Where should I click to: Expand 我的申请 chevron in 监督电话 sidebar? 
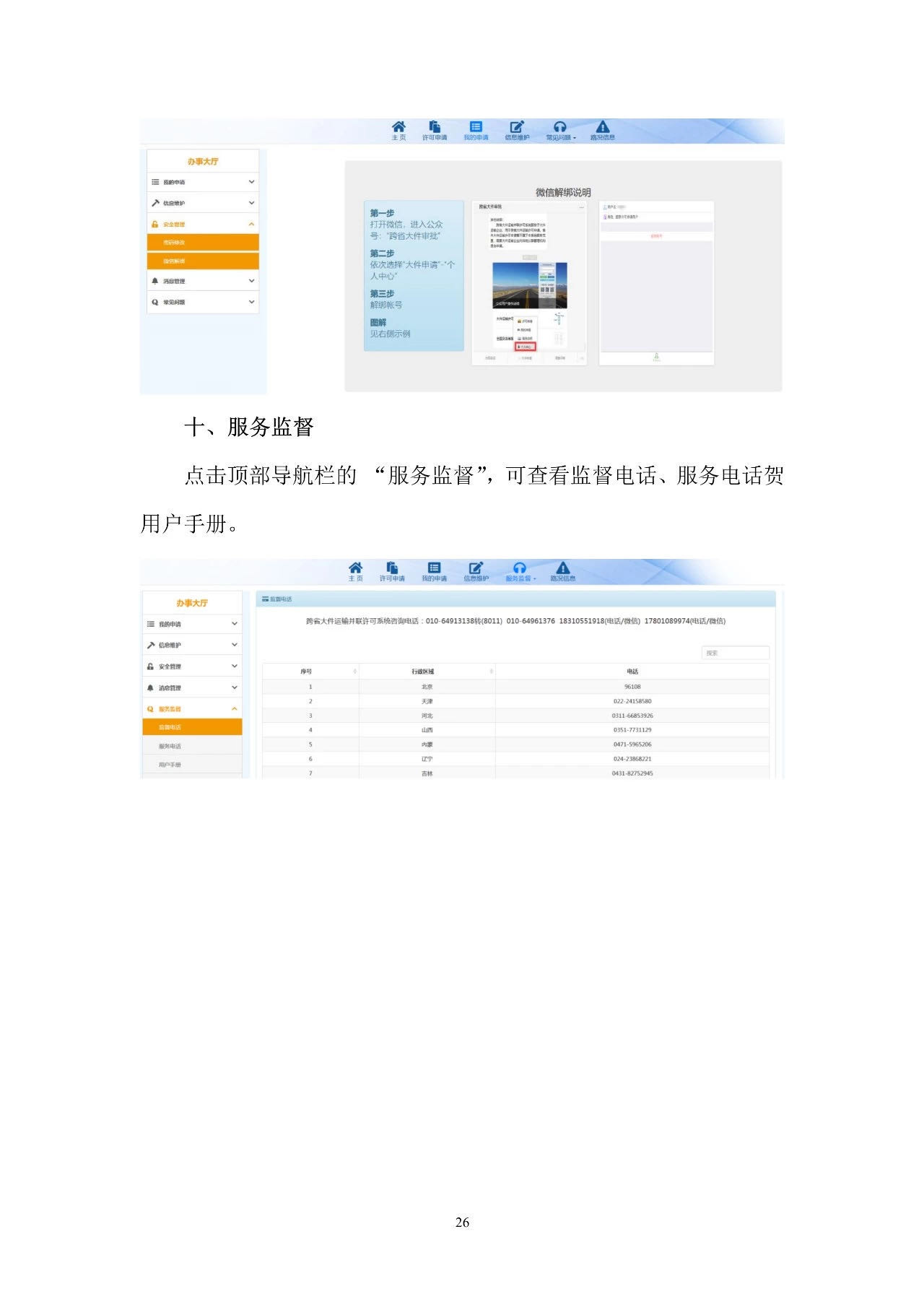[234, 624]
